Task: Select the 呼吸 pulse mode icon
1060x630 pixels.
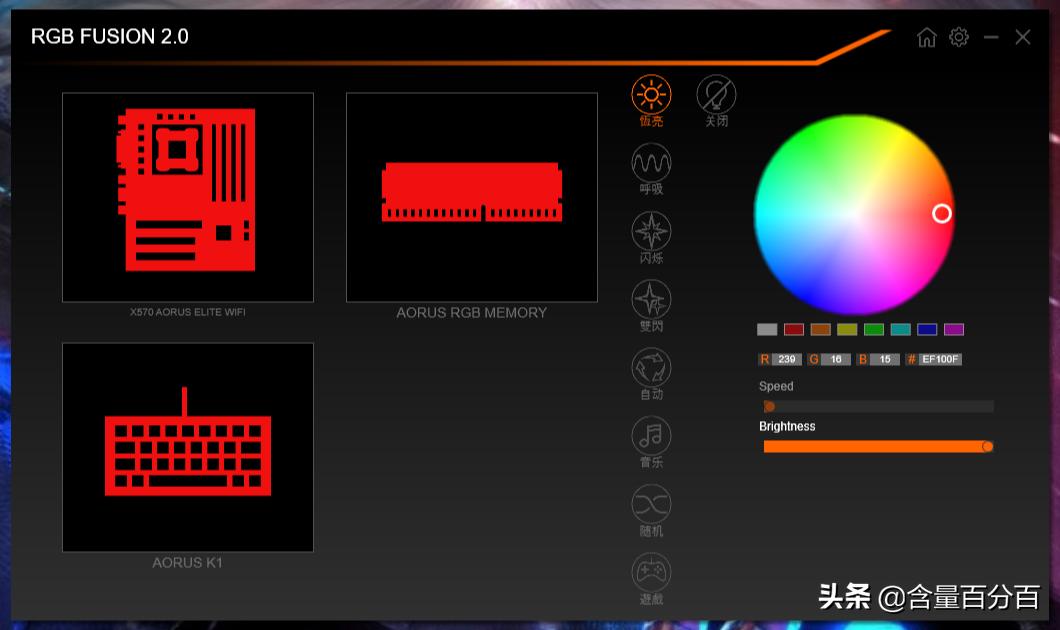Action: pyautogui.click(x=651, y=163)
